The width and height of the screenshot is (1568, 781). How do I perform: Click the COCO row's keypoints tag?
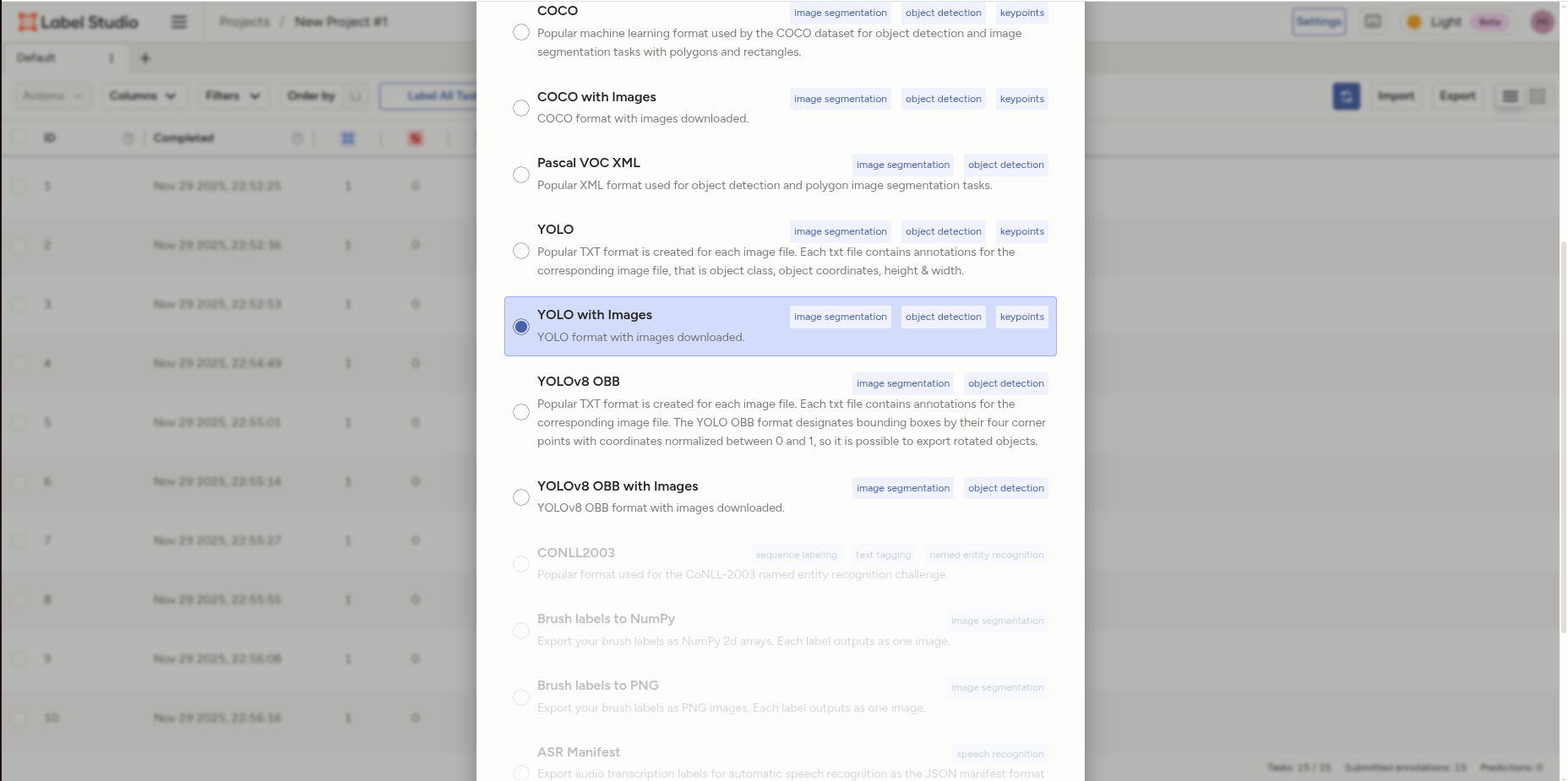(1022, 13)
